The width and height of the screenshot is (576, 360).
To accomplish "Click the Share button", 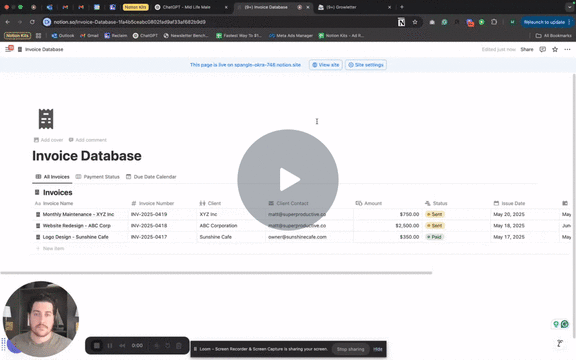I will click(x=526, y=49).
